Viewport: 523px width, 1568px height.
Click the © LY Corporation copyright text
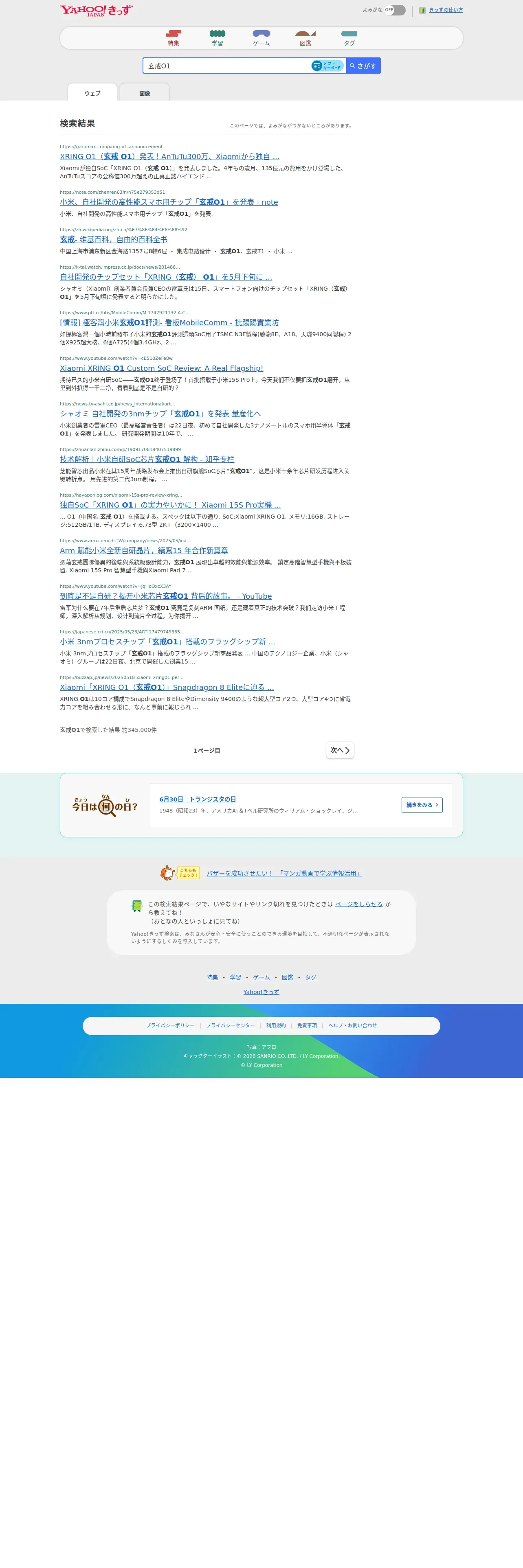pyautogui.click(x=261, y=1065)
